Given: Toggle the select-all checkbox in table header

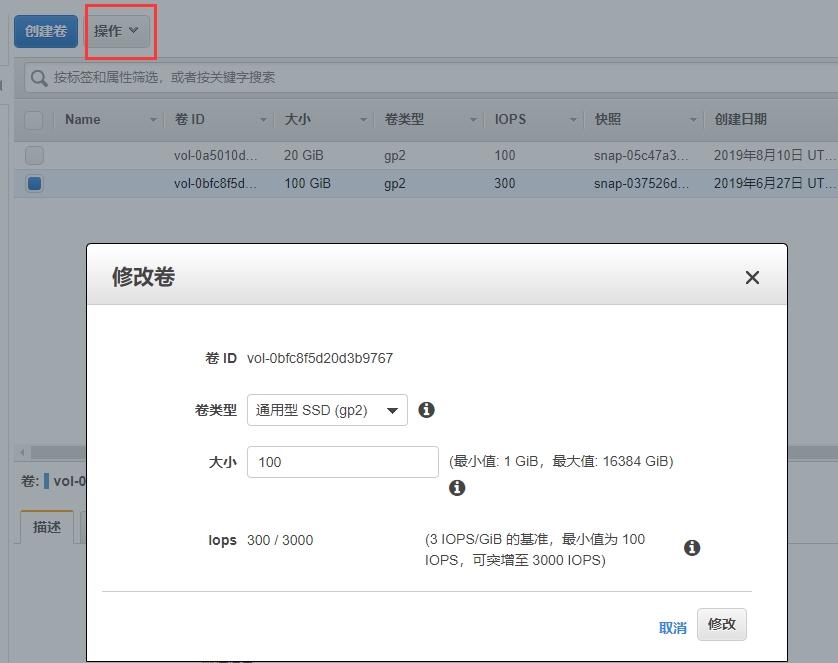Looking at the screenshot, I should click(34, 120).
